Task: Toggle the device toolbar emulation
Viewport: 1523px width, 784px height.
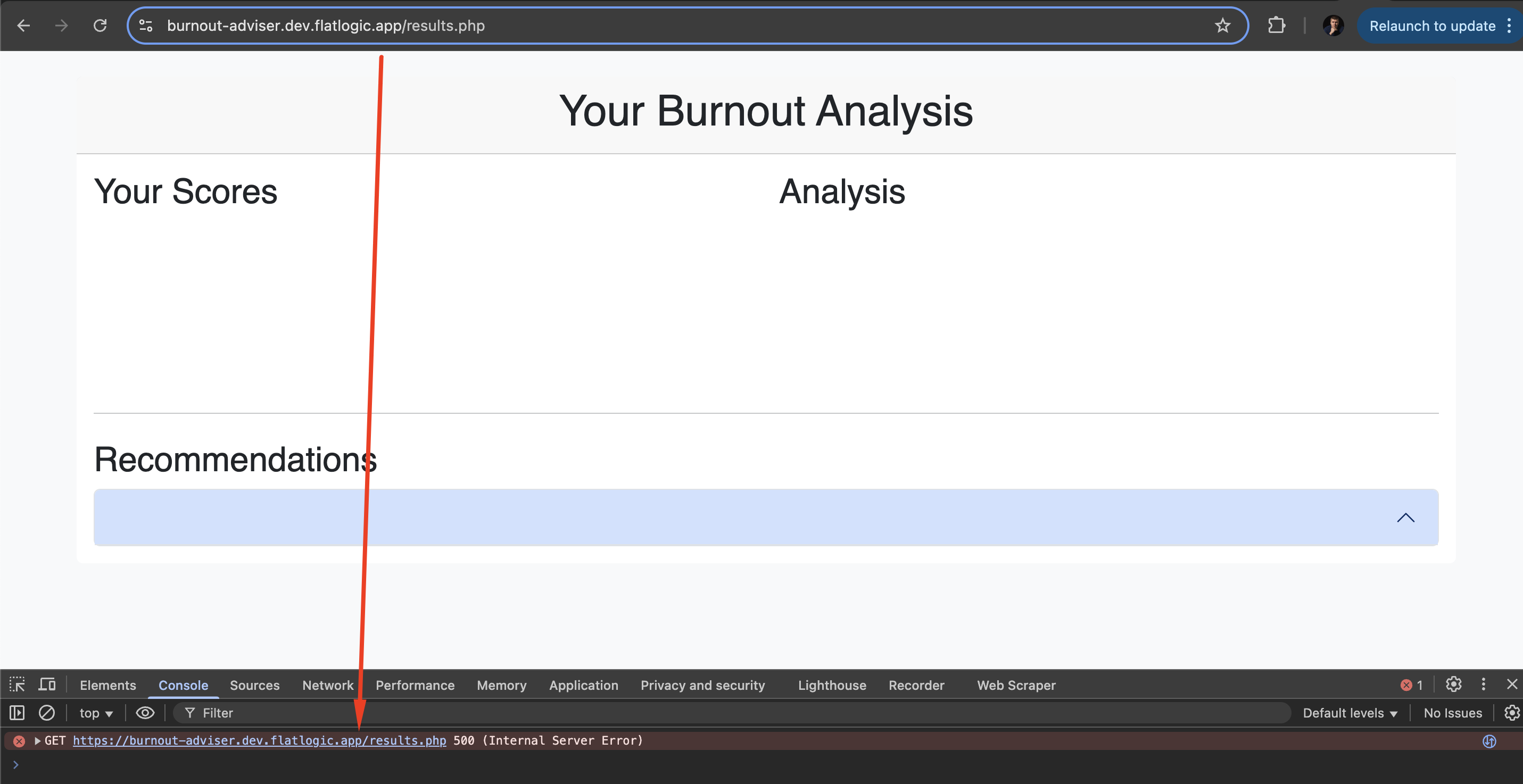Action: [47, 685]
